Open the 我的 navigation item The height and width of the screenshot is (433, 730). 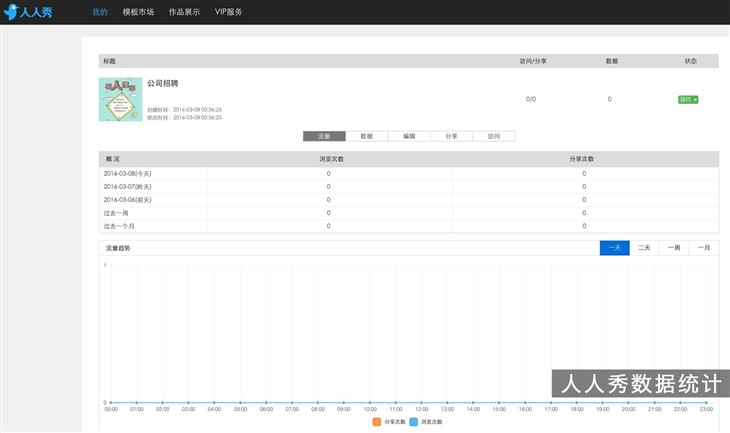point(100,12)
